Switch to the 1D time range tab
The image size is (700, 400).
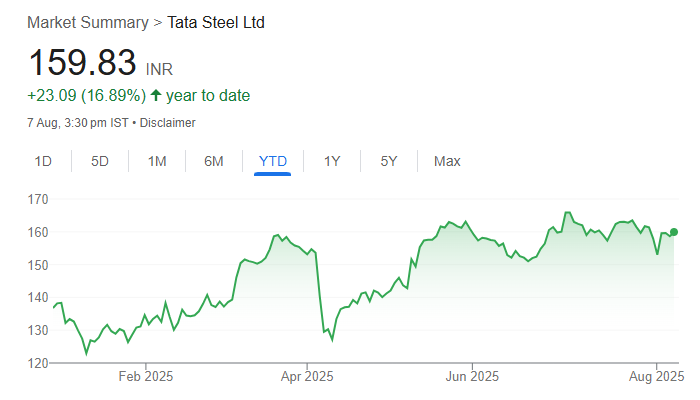(x=43, y=161)
